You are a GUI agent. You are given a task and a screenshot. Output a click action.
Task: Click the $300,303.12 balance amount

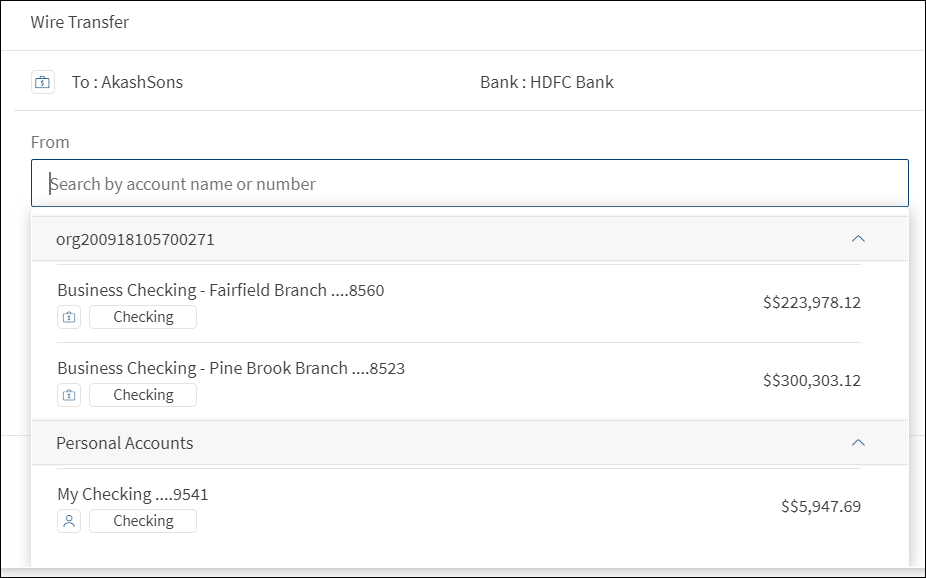811,381
